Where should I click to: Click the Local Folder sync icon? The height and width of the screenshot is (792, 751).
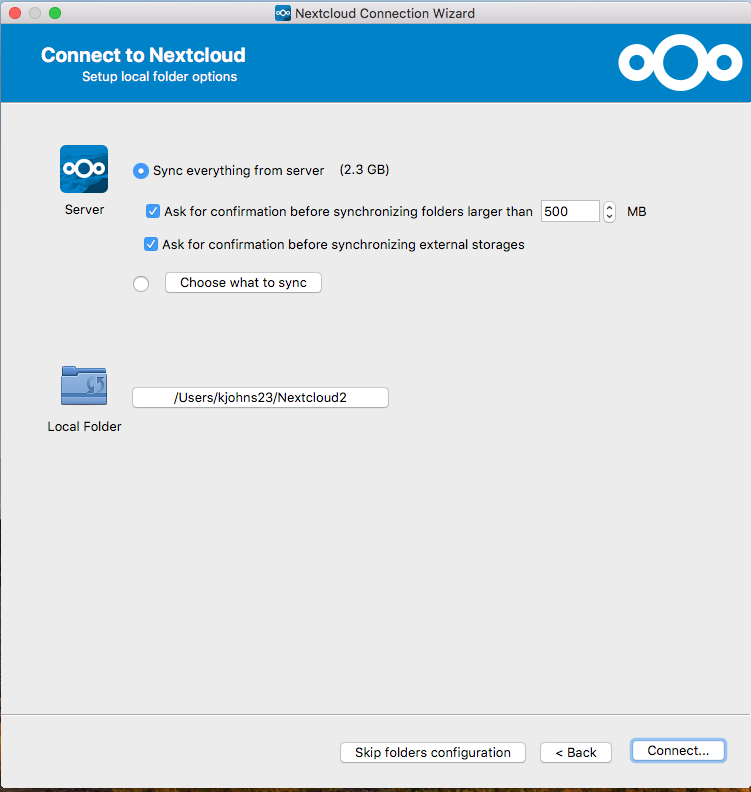click(84, 386)
